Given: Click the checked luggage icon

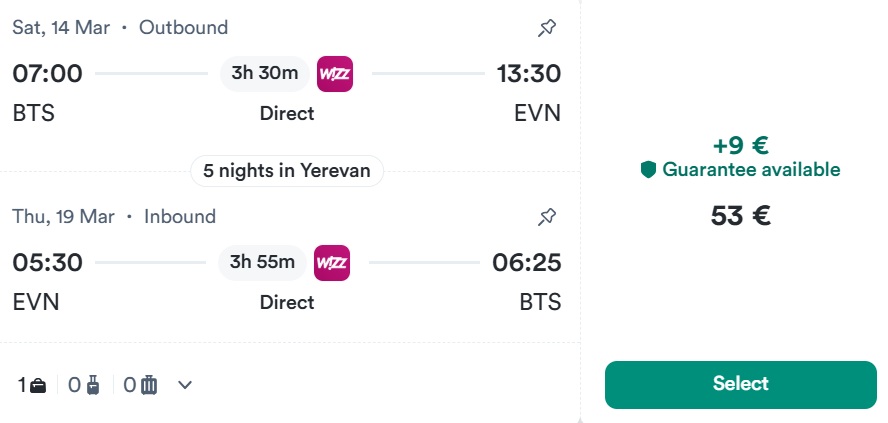Looking at the screenshot, I should (x=150, y=385).
